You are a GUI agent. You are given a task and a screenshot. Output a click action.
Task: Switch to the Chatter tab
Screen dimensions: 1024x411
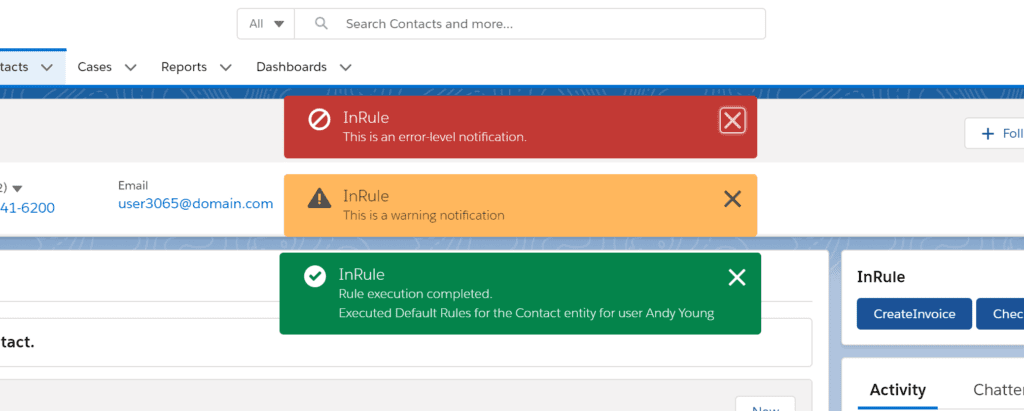997,390
